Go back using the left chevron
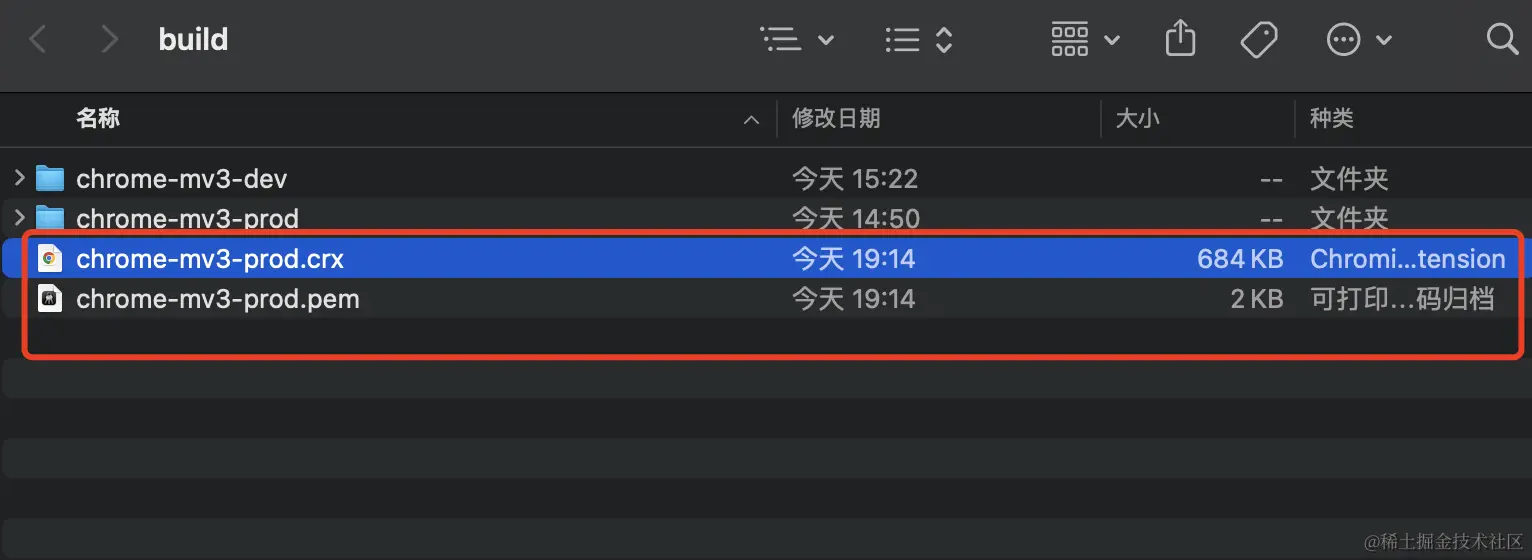1532x560 pixels. tap(38, 40)
